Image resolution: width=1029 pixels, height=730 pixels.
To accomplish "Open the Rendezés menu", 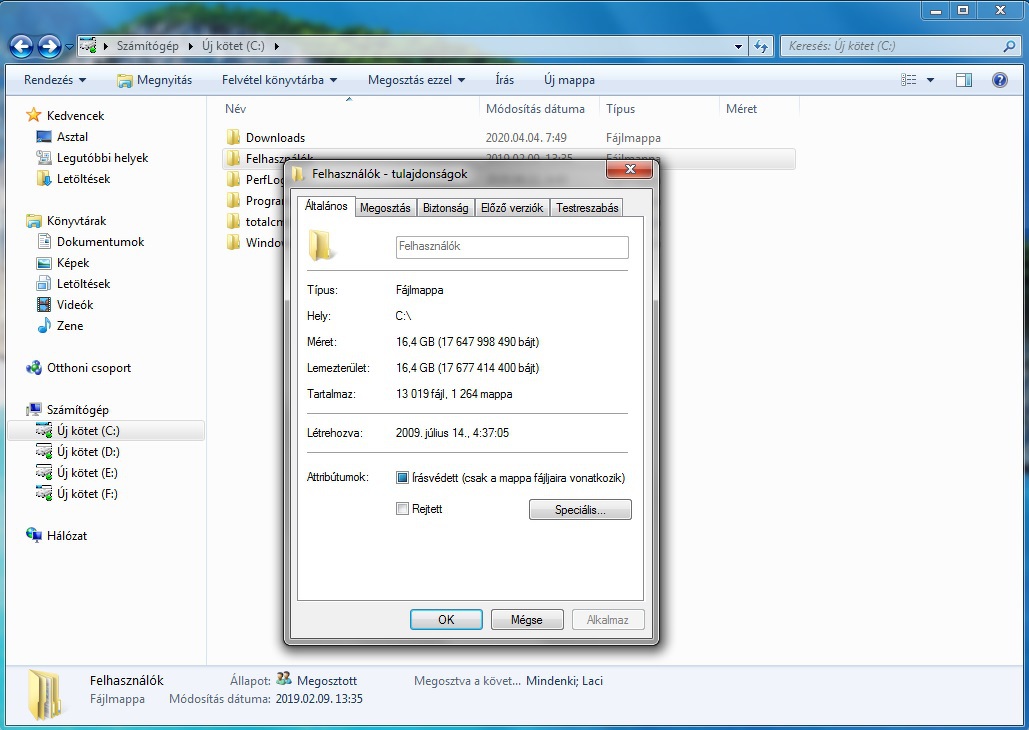I will (55, 80).
